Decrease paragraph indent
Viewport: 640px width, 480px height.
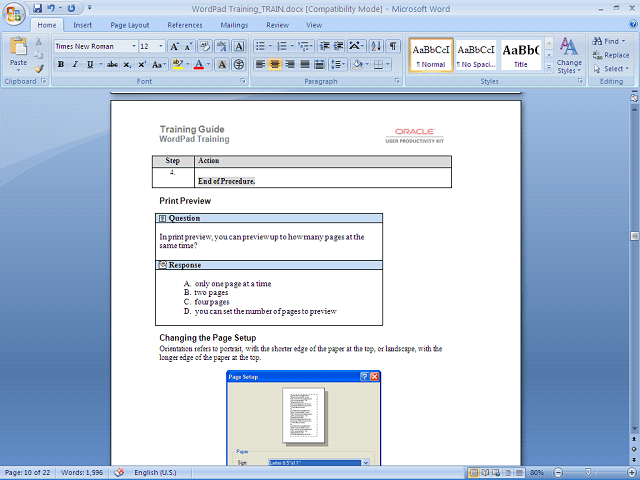(324, 46)
